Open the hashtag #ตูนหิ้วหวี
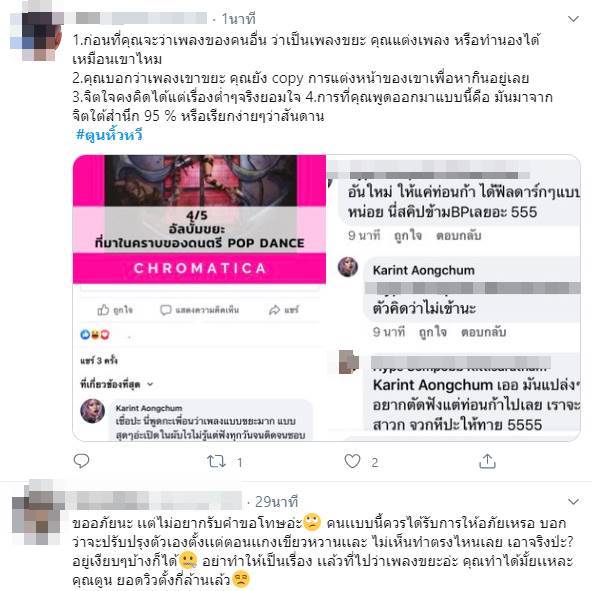 point(109,134)
